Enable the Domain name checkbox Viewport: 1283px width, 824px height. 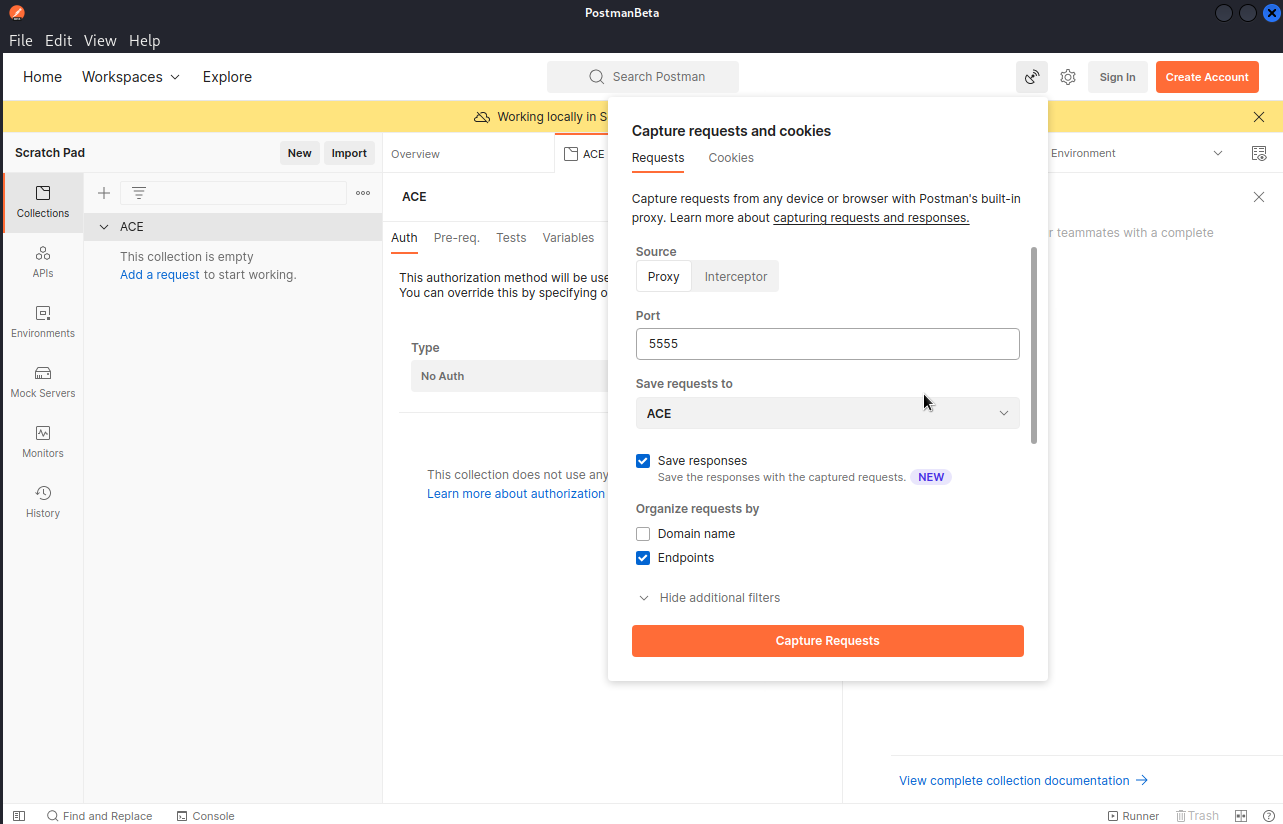[643, 534]
